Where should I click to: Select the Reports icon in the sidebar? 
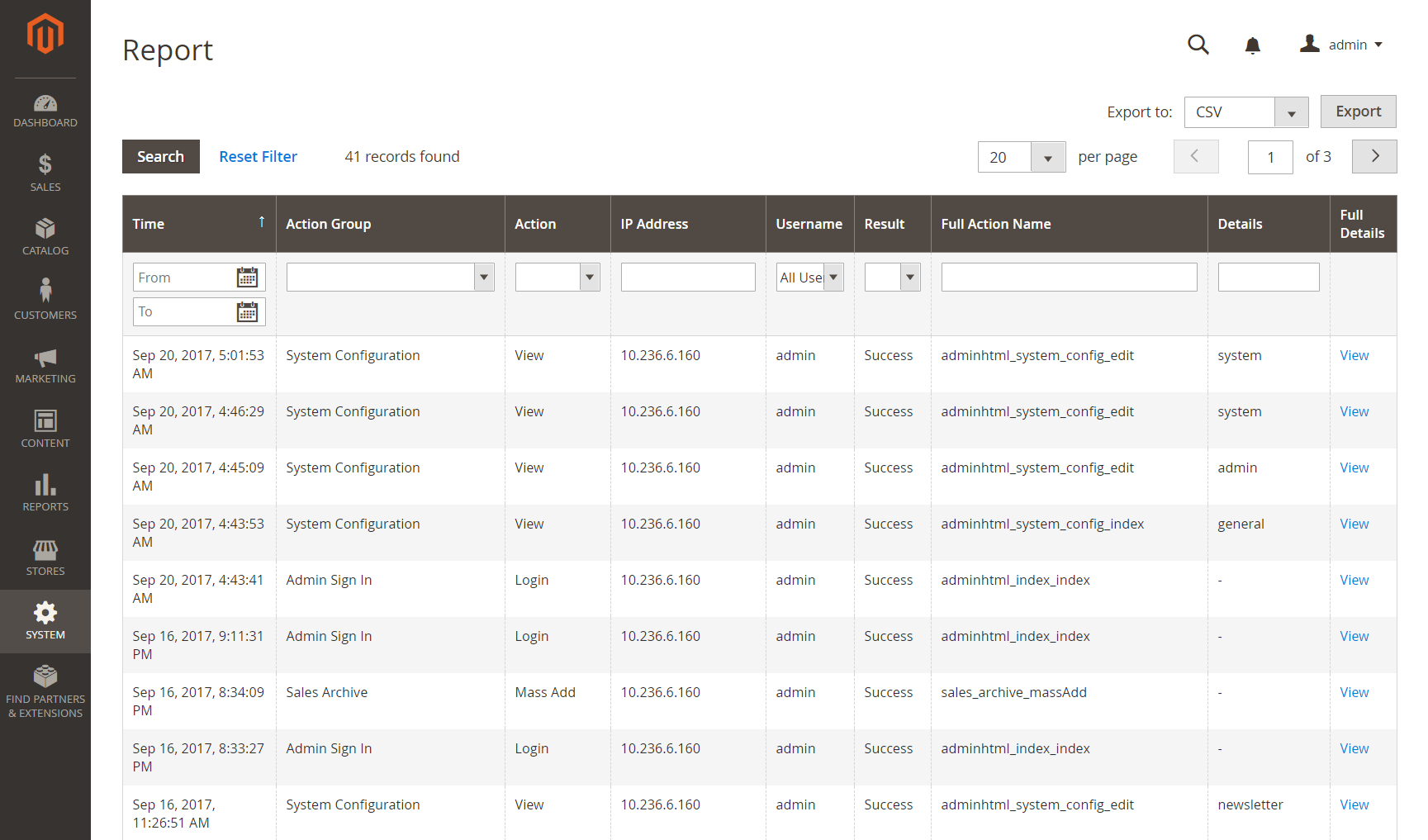45,491
